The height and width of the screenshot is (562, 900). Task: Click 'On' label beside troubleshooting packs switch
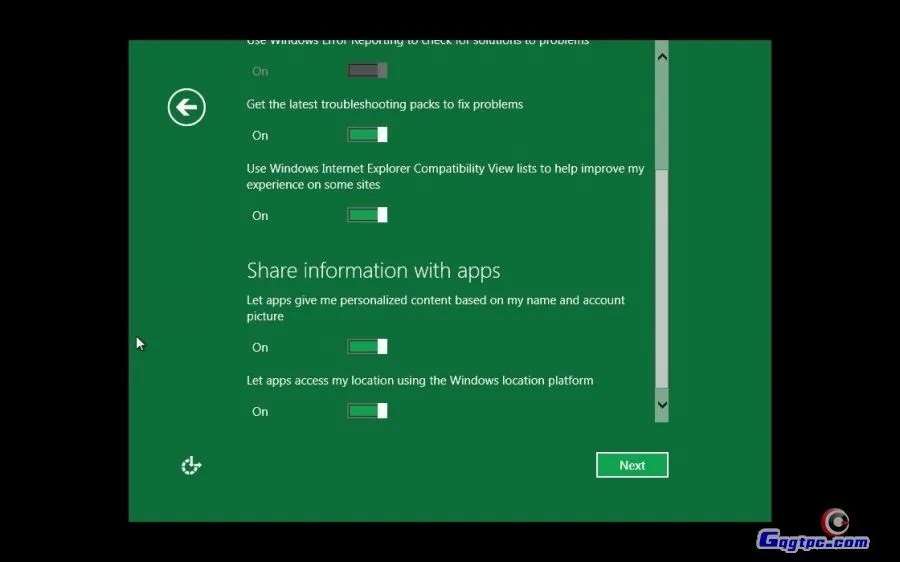click(x=260, y=136)
